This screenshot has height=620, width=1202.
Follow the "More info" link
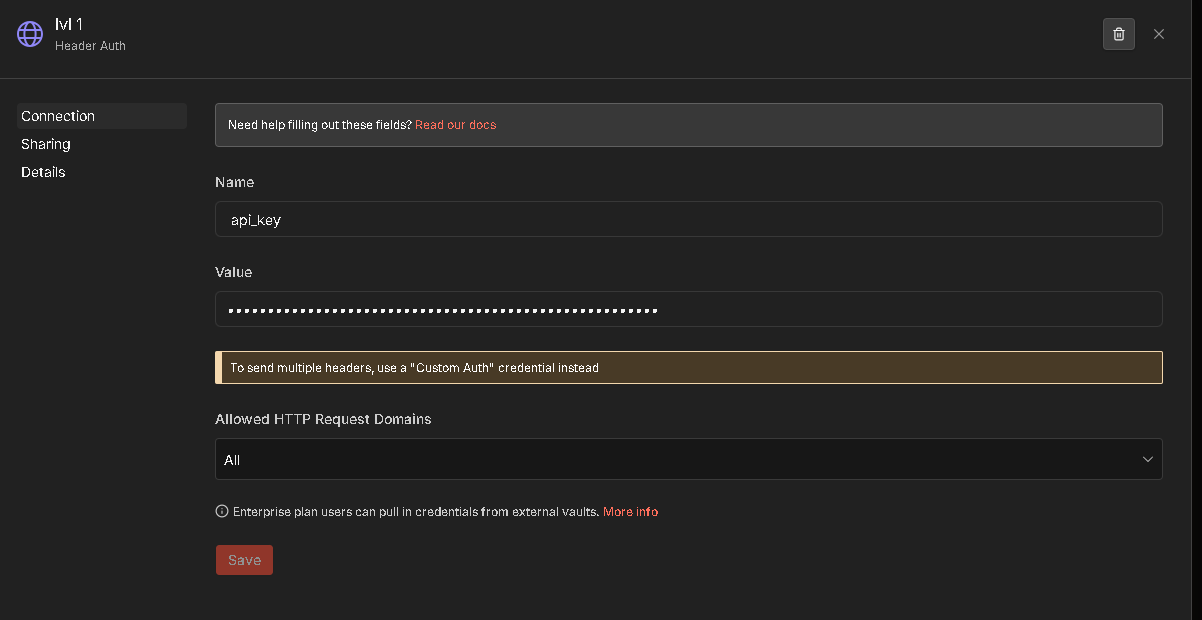point(630,511)
